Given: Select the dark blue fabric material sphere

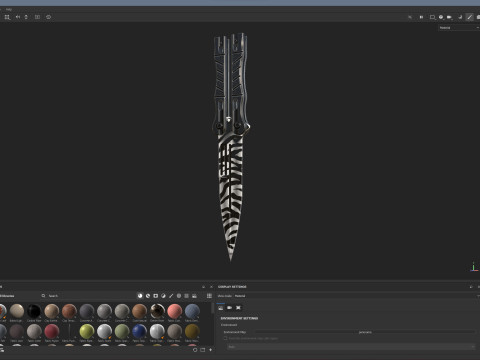Looking at the screenshot, I should coord(139,332).
